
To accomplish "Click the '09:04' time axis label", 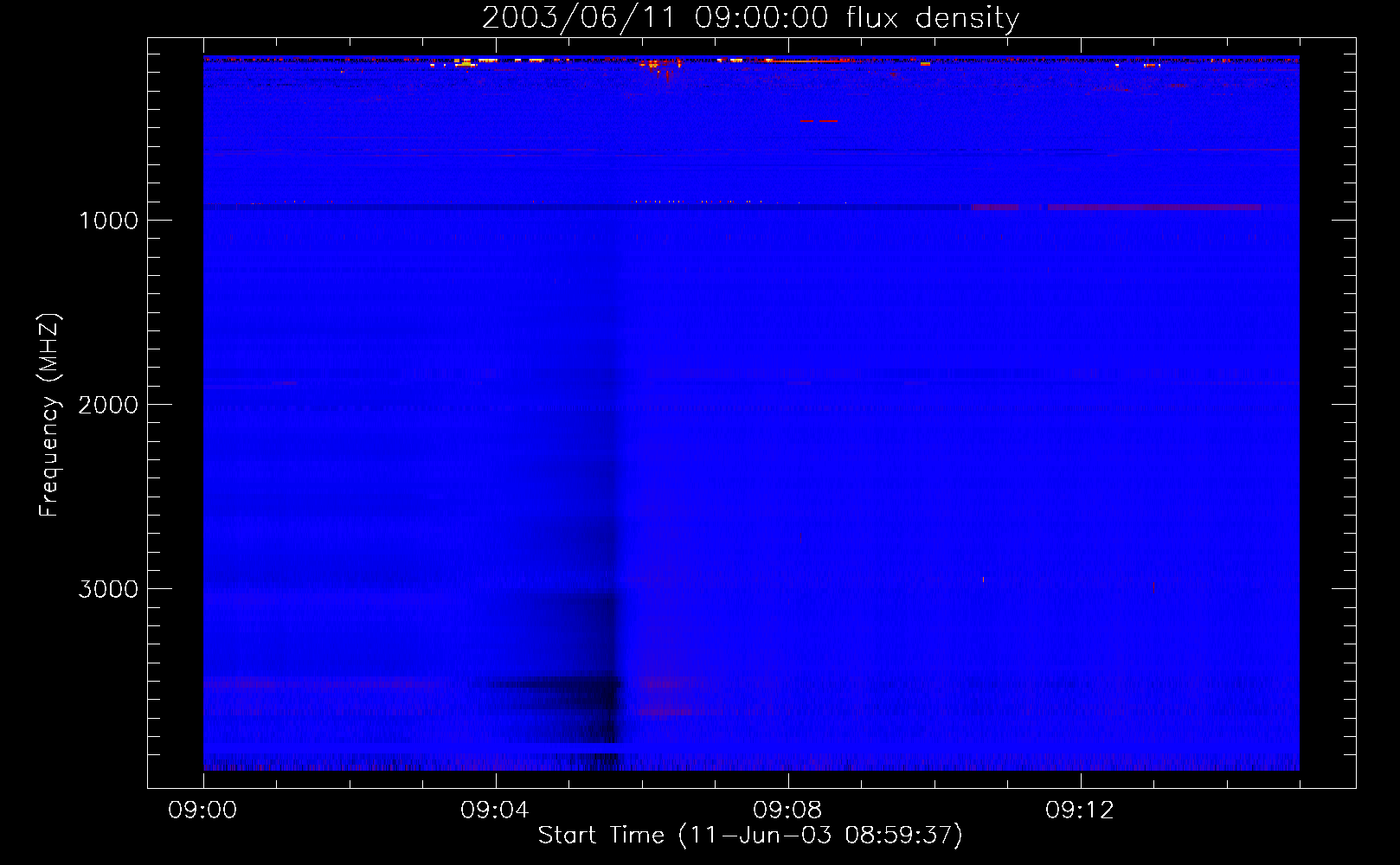I will [495, 811].
